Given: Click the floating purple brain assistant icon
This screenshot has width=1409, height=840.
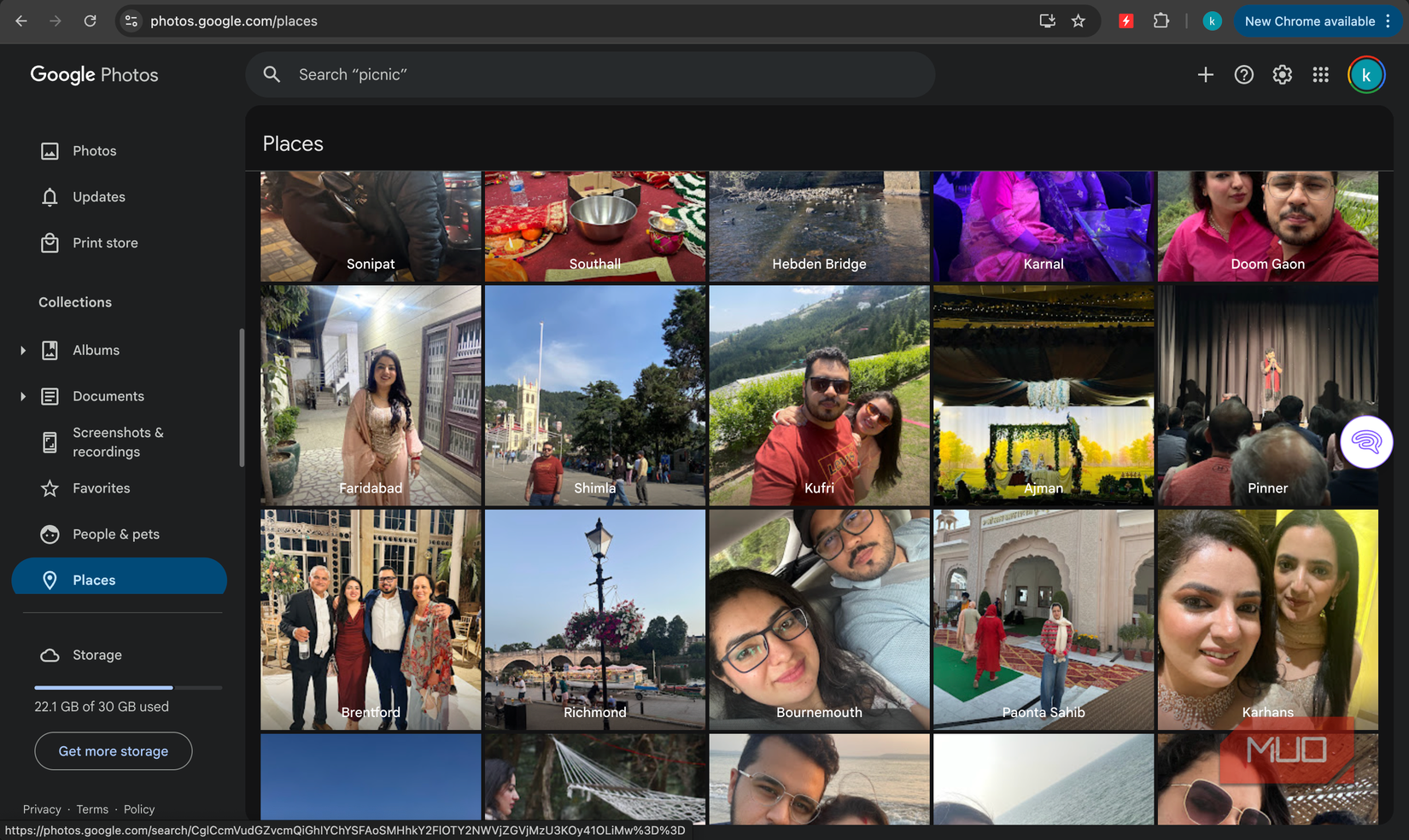Looking at the screenshot, I should (x=1366, y=442).
